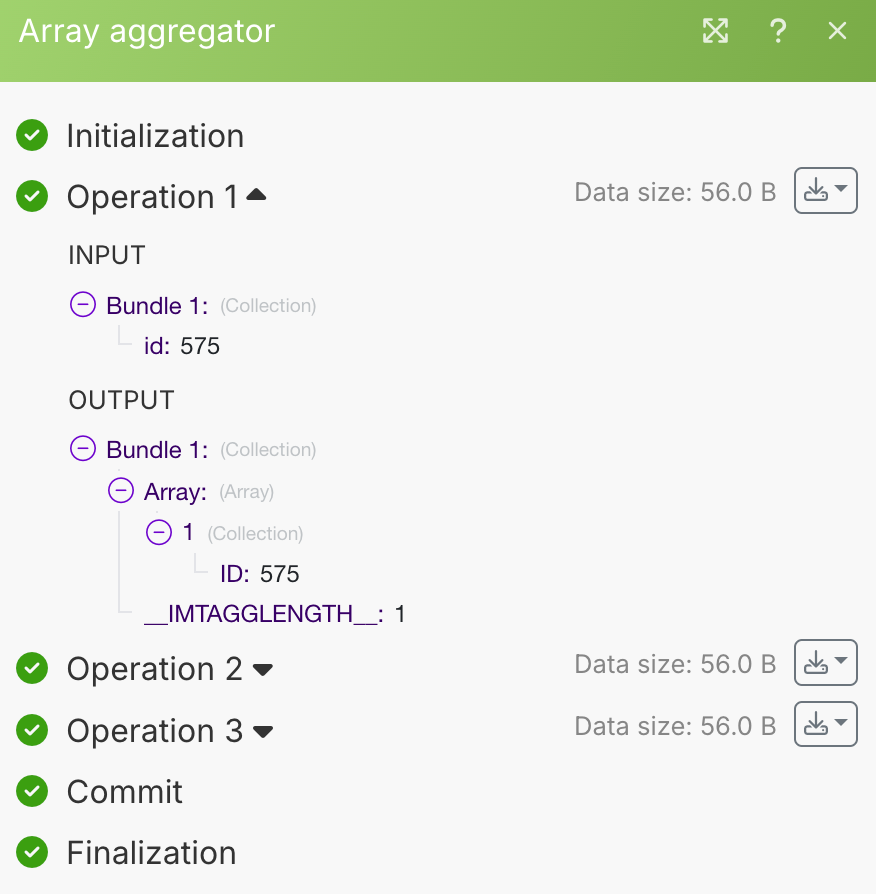
Task: Collapse array item 1 collection
Action: click(159, 533)
